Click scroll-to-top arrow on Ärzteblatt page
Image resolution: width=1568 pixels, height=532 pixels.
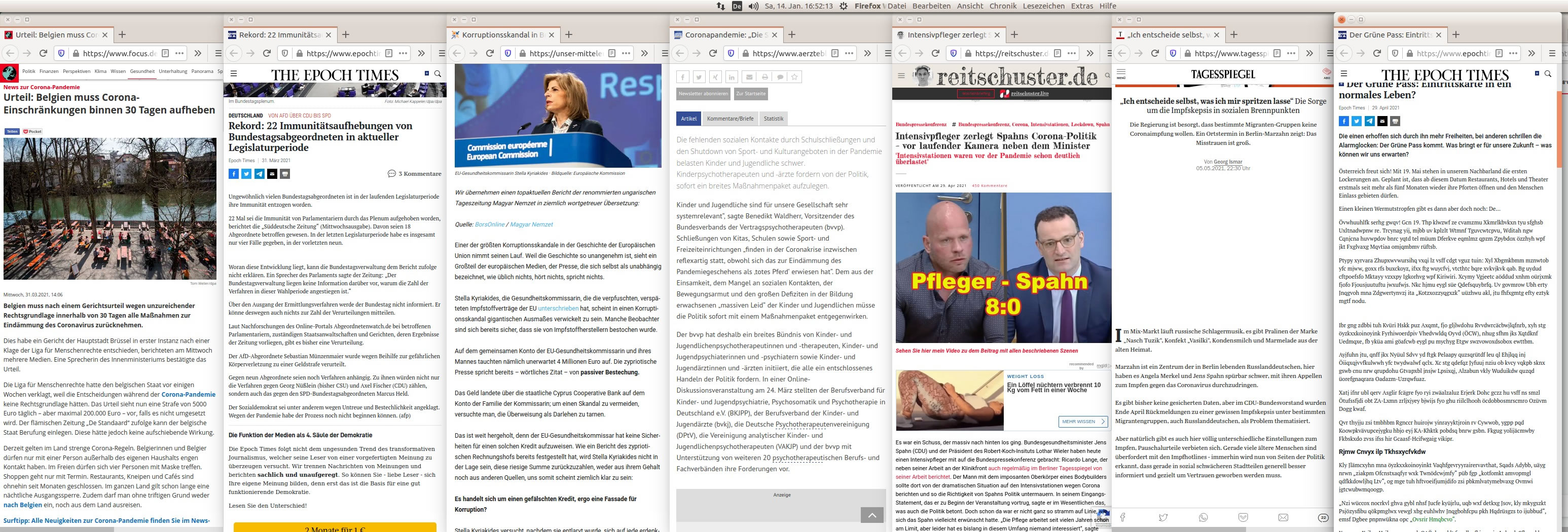tap(871, 515)
